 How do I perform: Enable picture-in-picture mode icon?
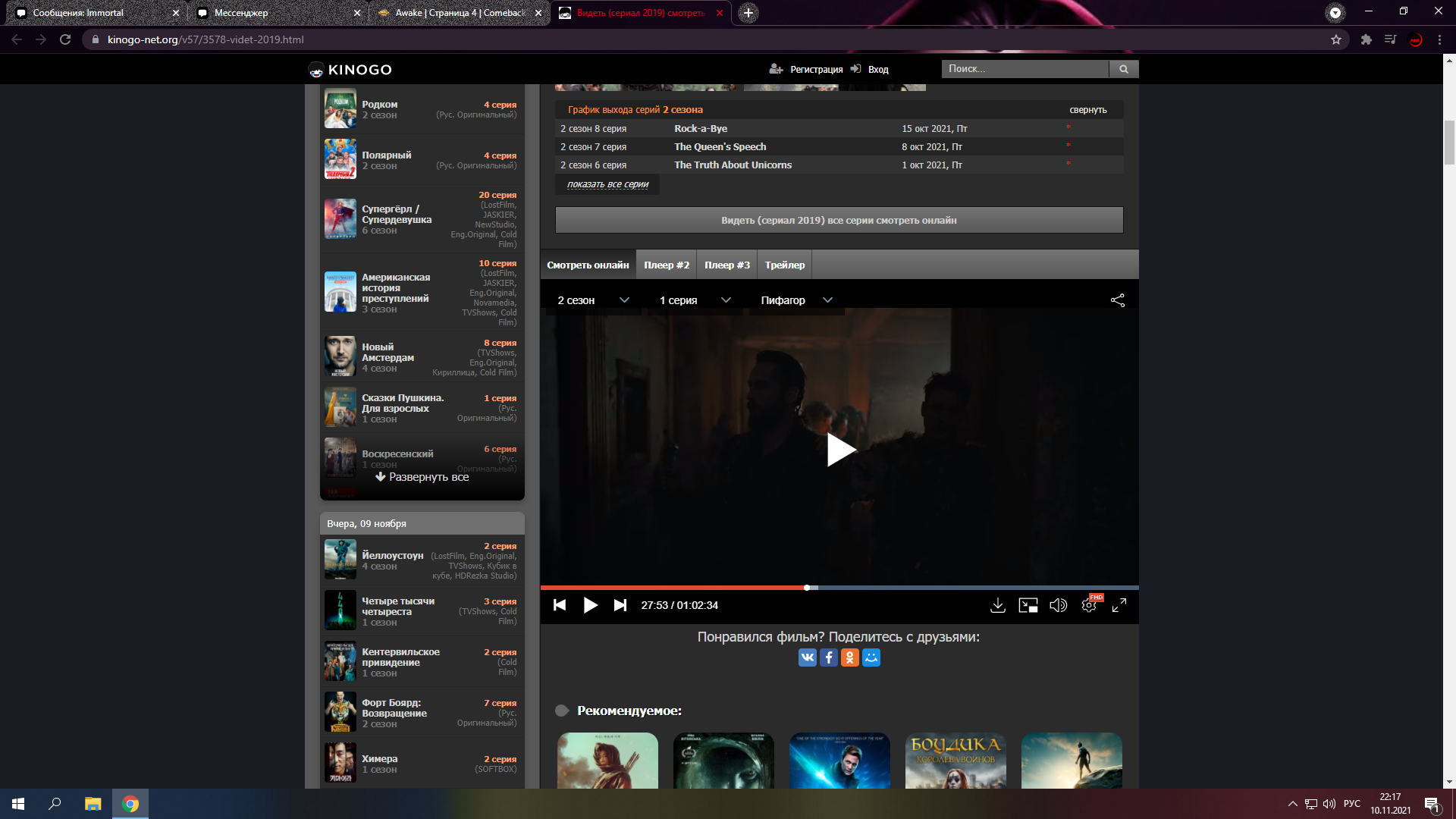click(1028, 605)
